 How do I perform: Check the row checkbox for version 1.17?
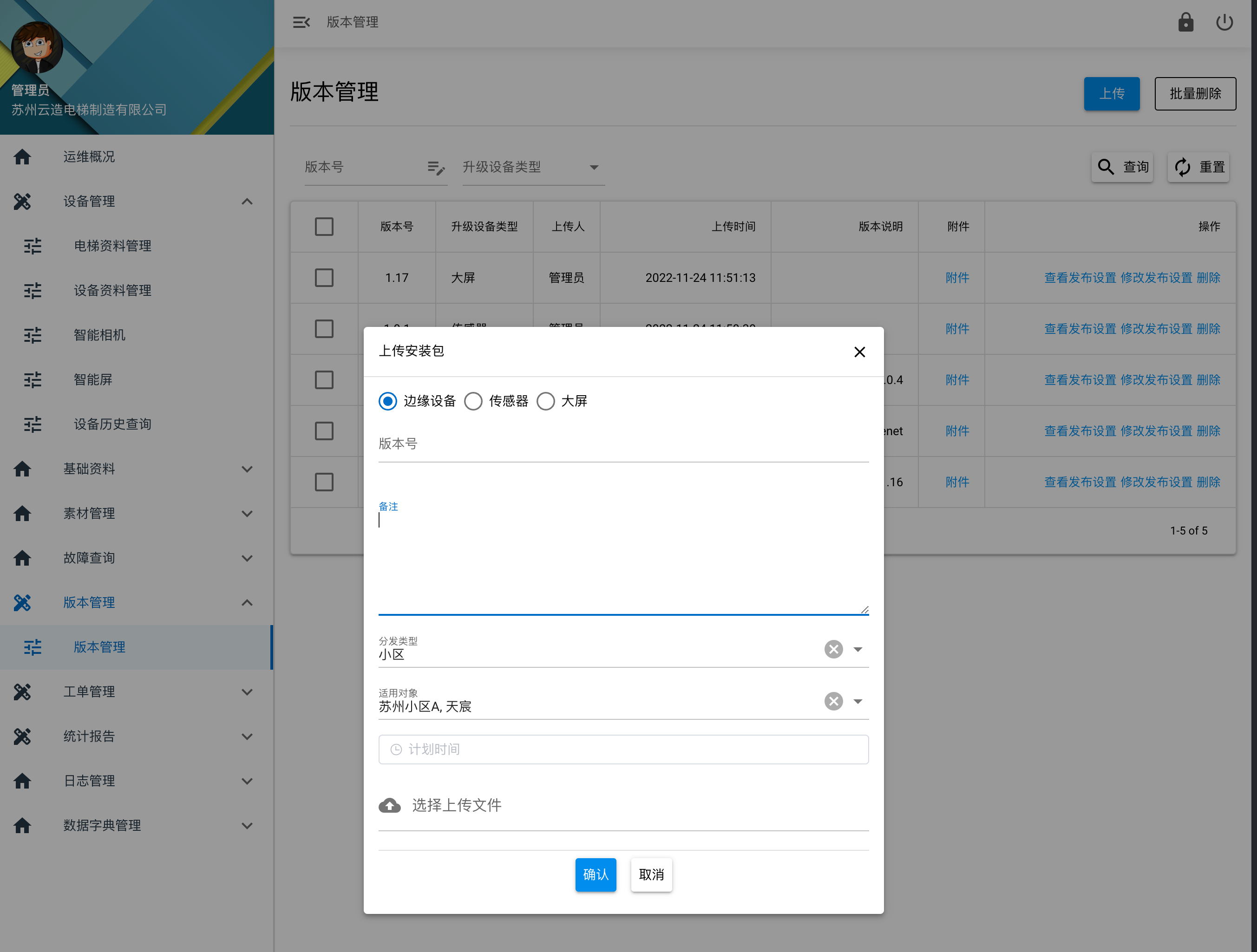(x=324, y=278)
